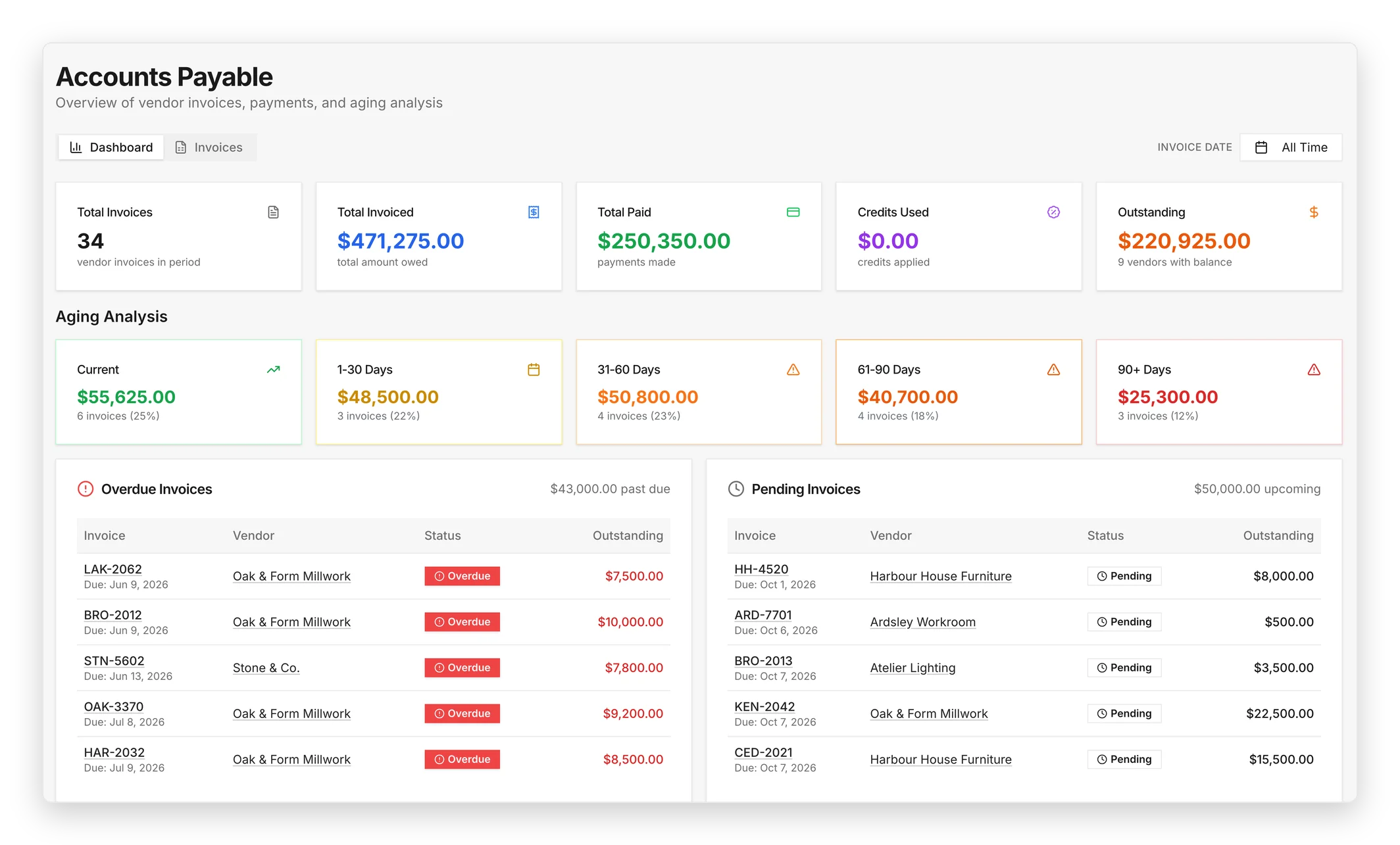The image size is (1400, 845).
Task: Click the $43,000.00 past due text
Action: (x=610, y=489)
